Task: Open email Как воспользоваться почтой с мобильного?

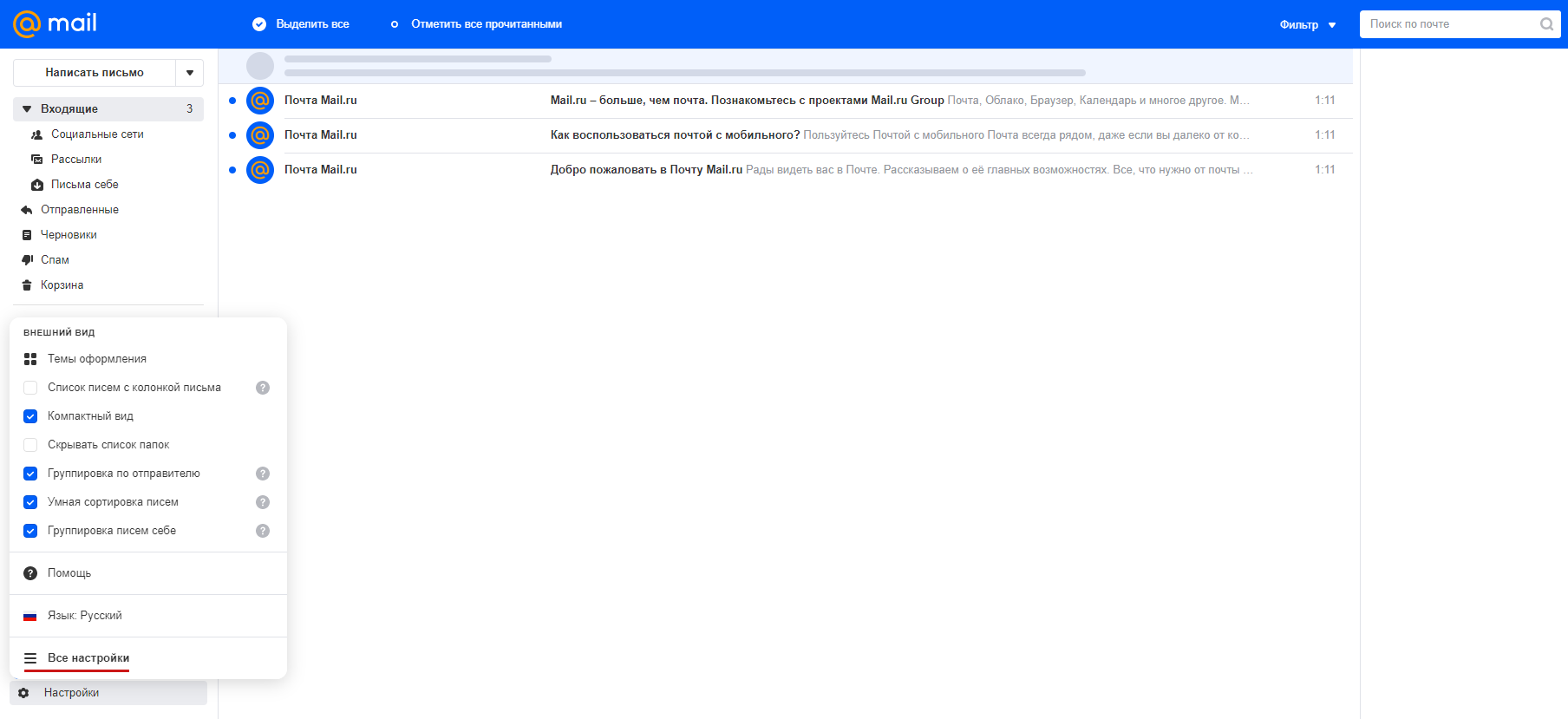Action: pos(786,135)
